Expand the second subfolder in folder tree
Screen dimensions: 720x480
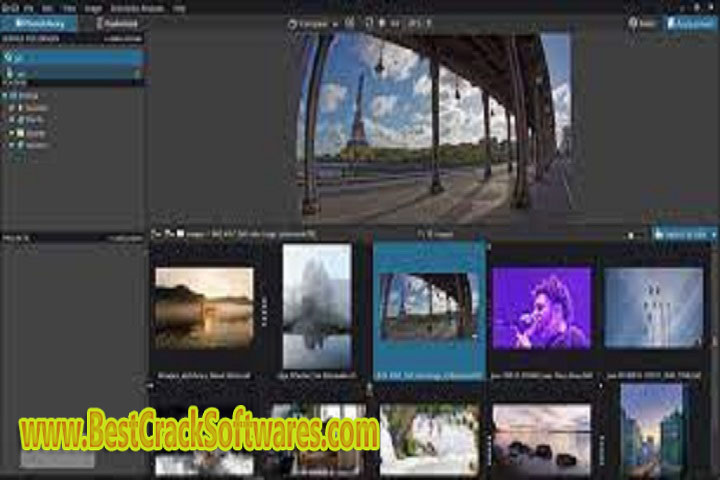(12, 120)
